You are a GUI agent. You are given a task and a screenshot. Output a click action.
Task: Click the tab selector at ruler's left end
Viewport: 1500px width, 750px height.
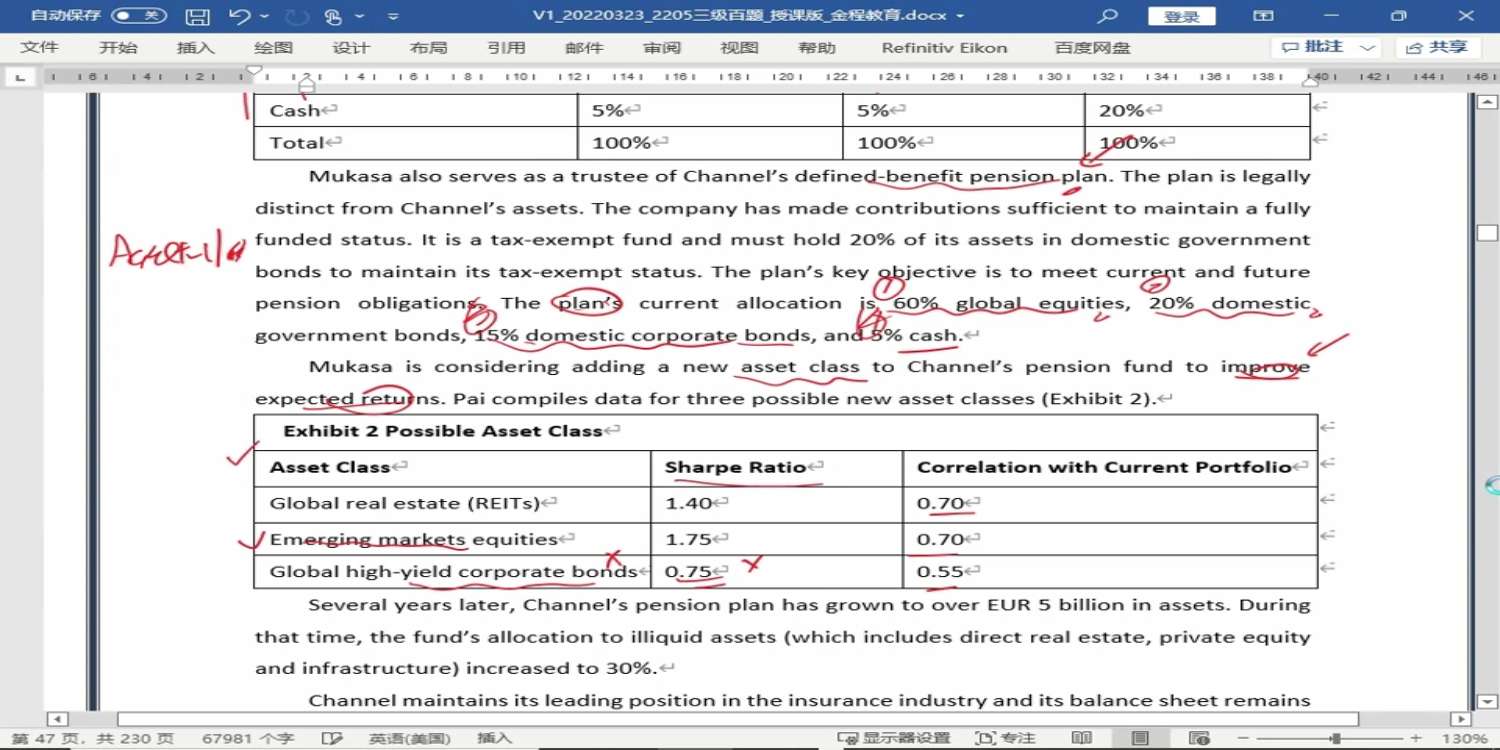click(x=21, y=77)
